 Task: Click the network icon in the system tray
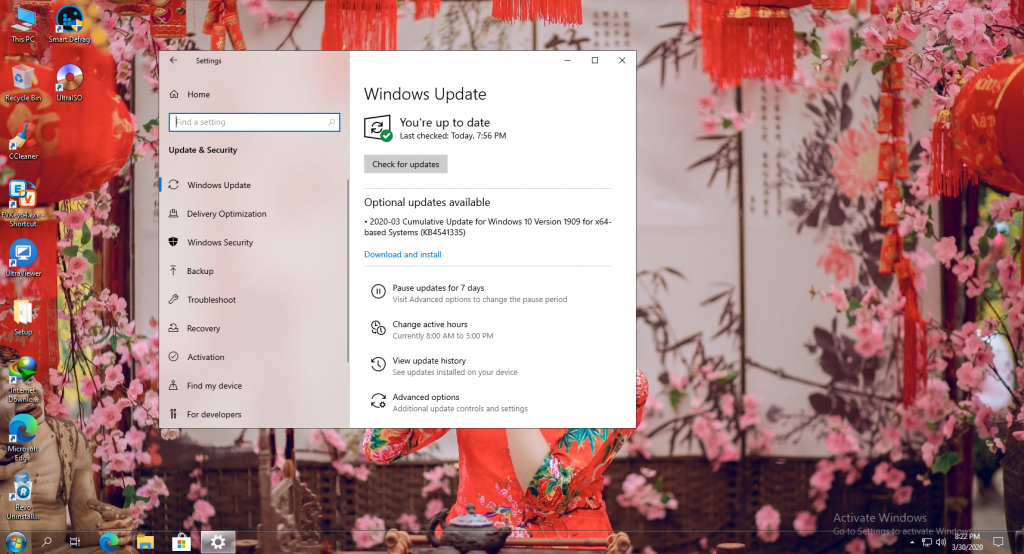[927, 542]
